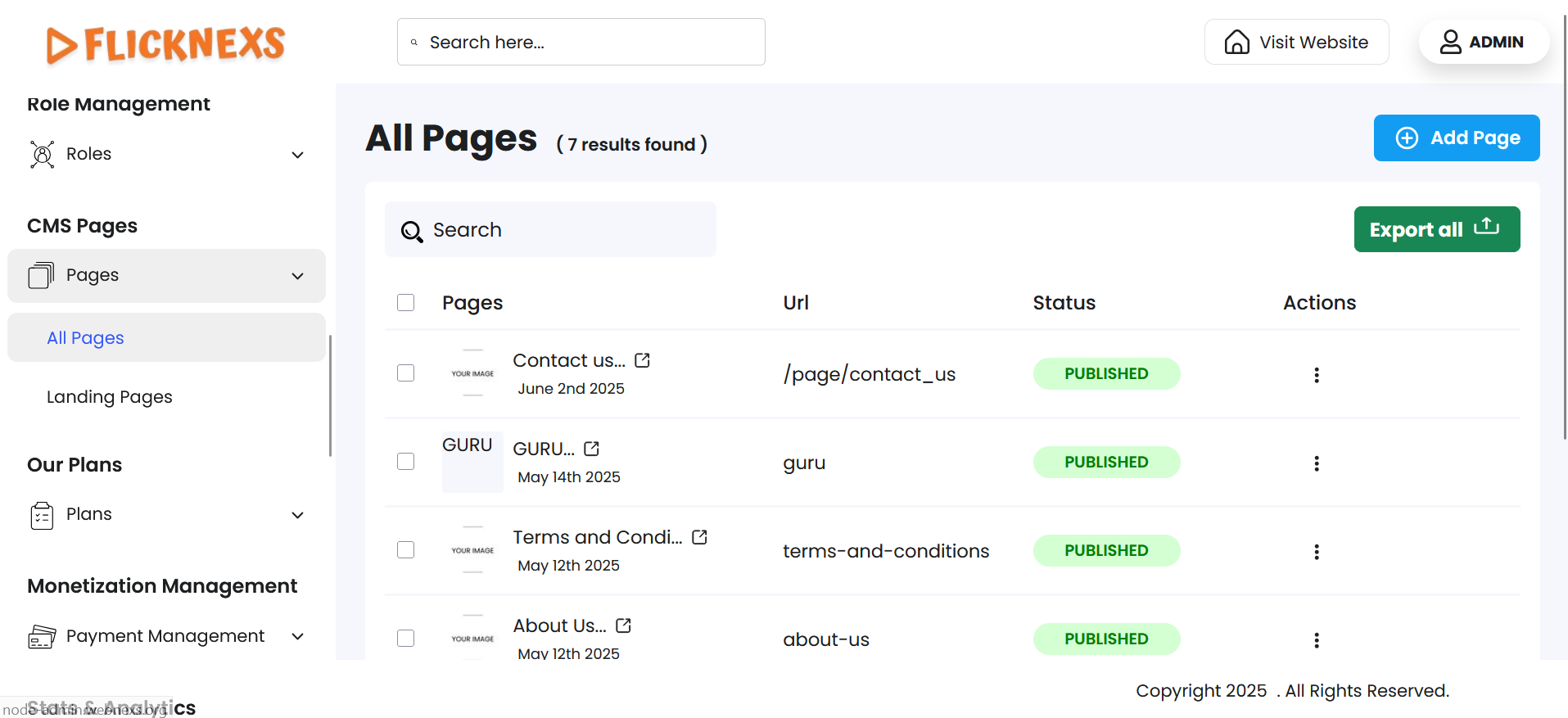This screenshot has height=718, width=1568.
Task: Select All Pages in the sidebar
Action: tap(86, 338)
